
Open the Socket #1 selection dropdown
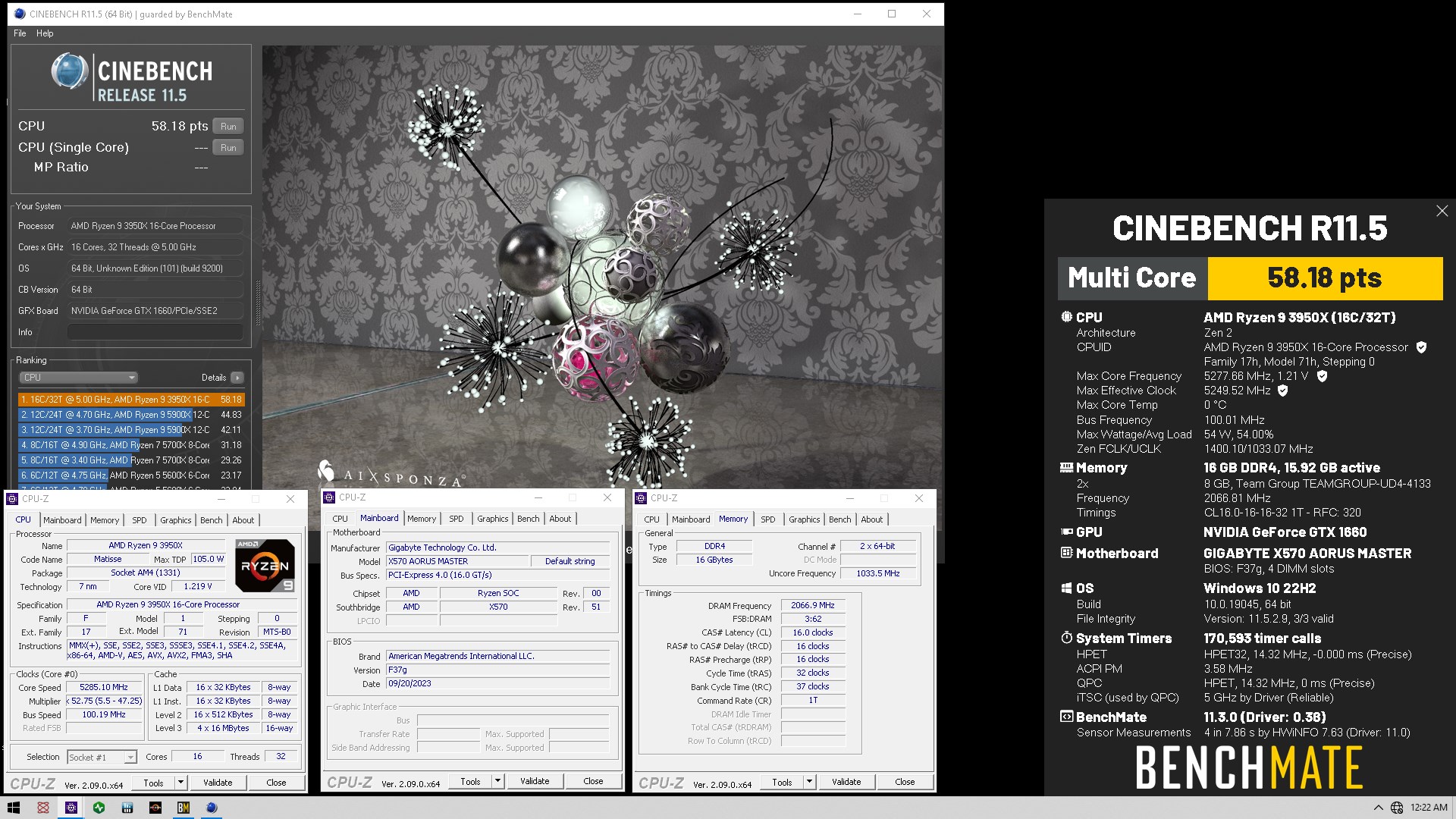[102, 757]
